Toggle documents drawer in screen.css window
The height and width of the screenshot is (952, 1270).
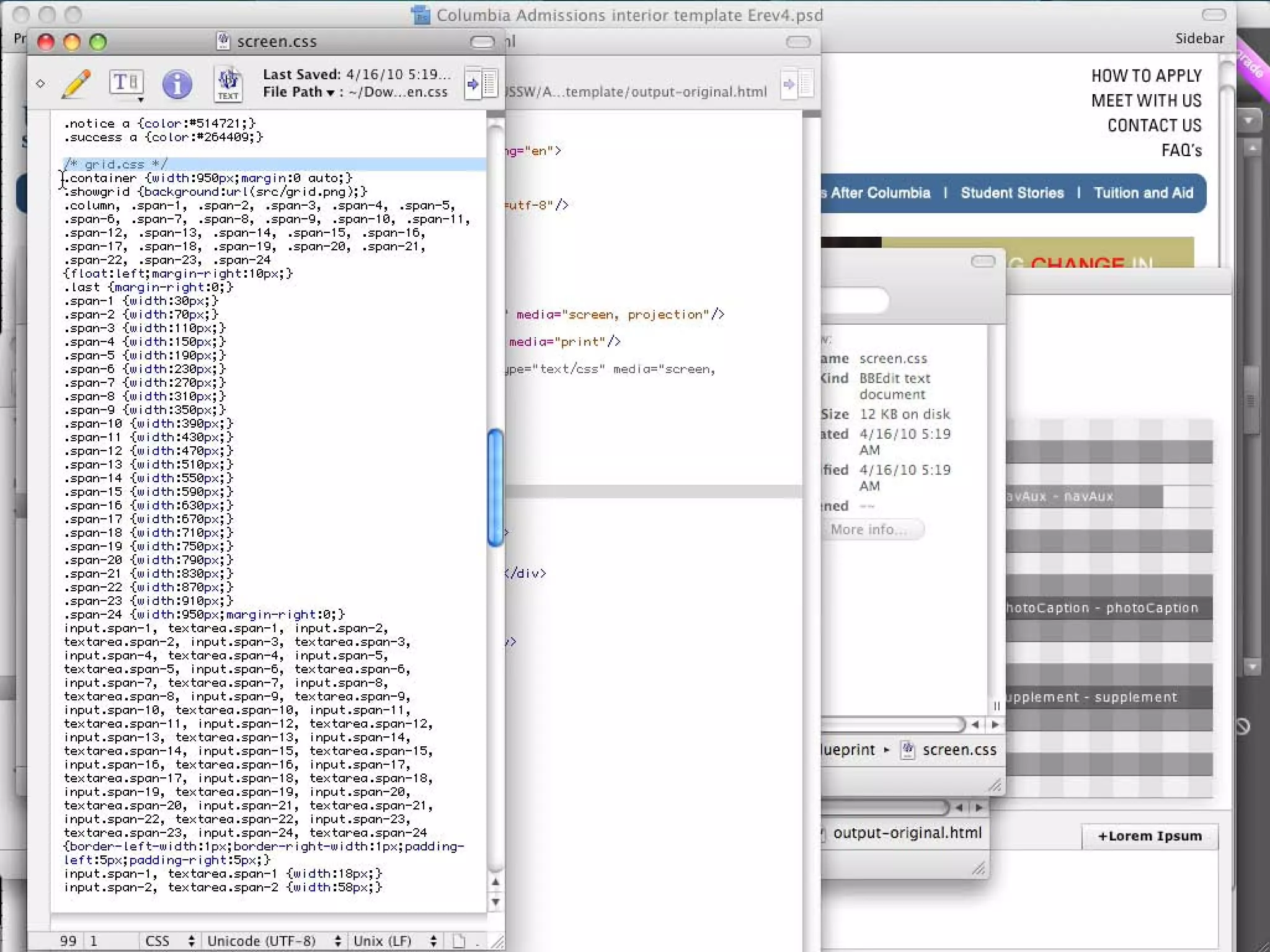coord(482,84)
